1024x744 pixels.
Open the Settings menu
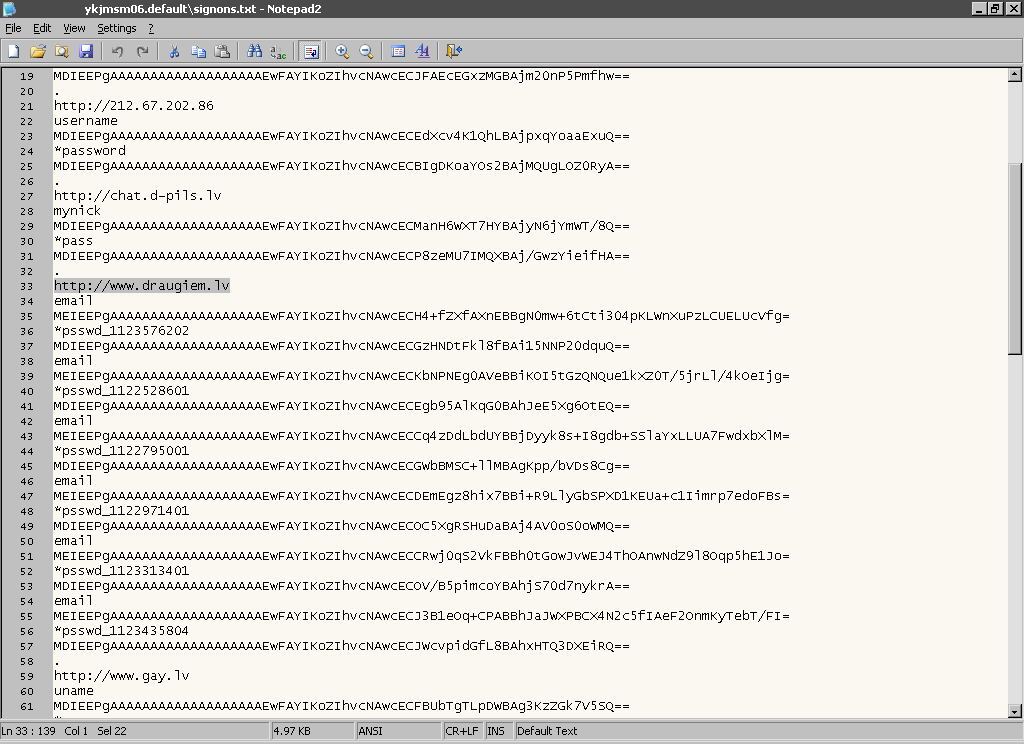(116, 28)
